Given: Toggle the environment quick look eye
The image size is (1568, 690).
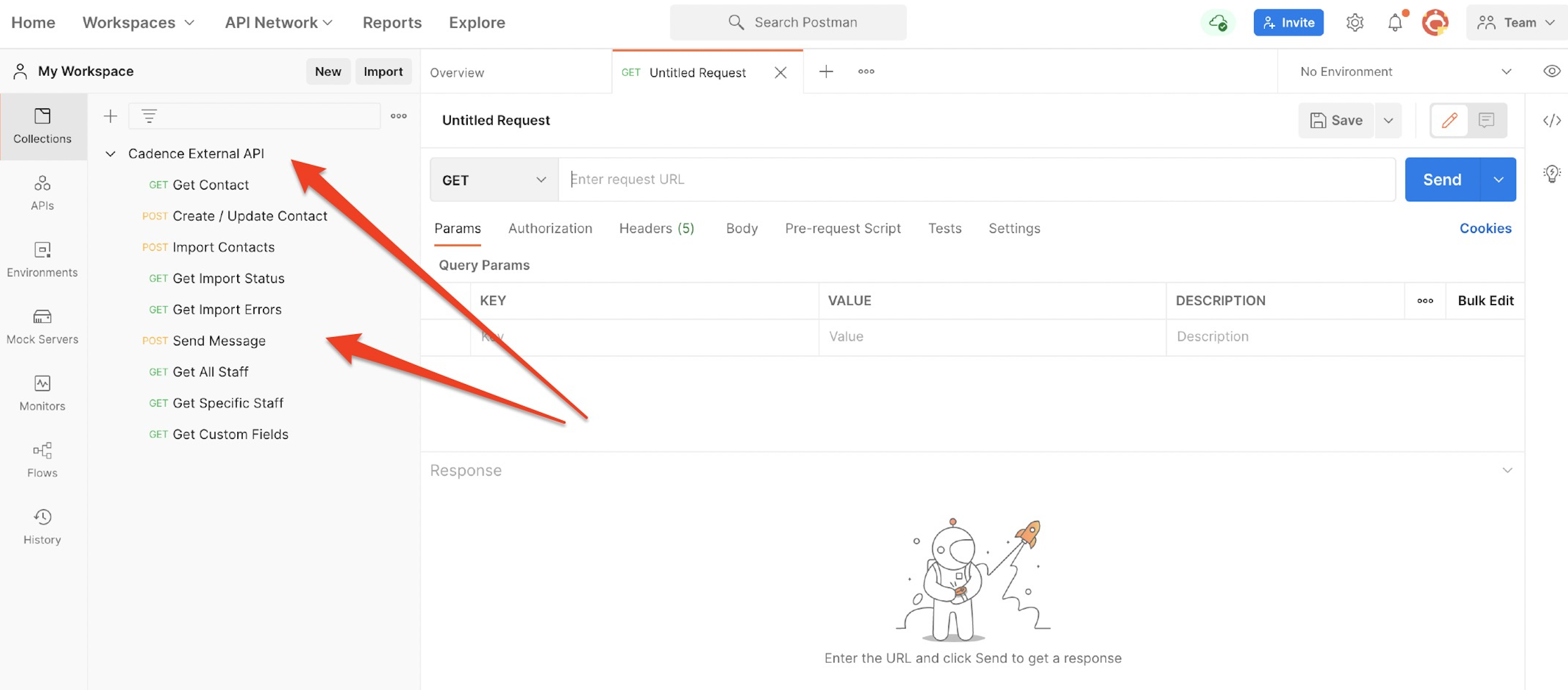Looking at the screenshot, I should pos(1551,71).
